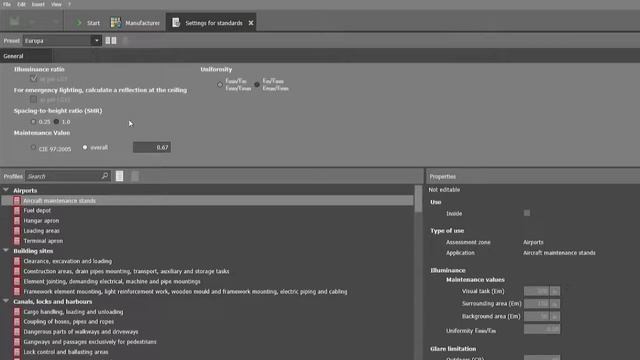
Task: Switch to the Start tab
Action: point(87,23)
